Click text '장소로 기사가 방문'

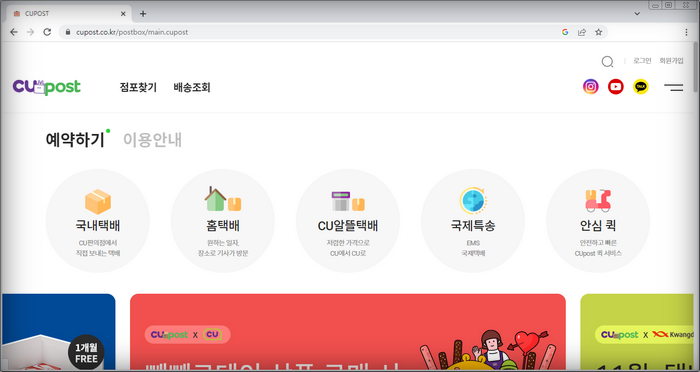(x=223, y=253)
